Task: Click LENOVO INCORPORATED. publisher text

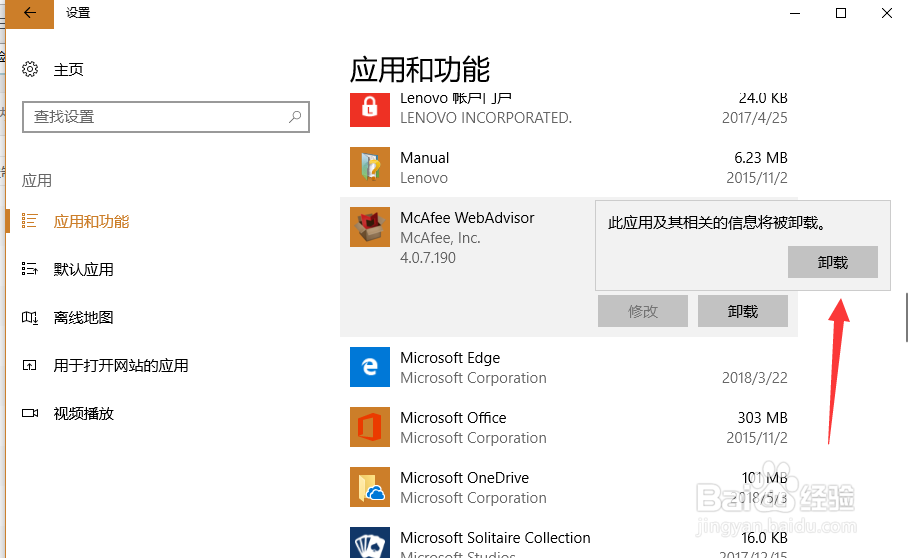Action: click(x=486, y=118)
